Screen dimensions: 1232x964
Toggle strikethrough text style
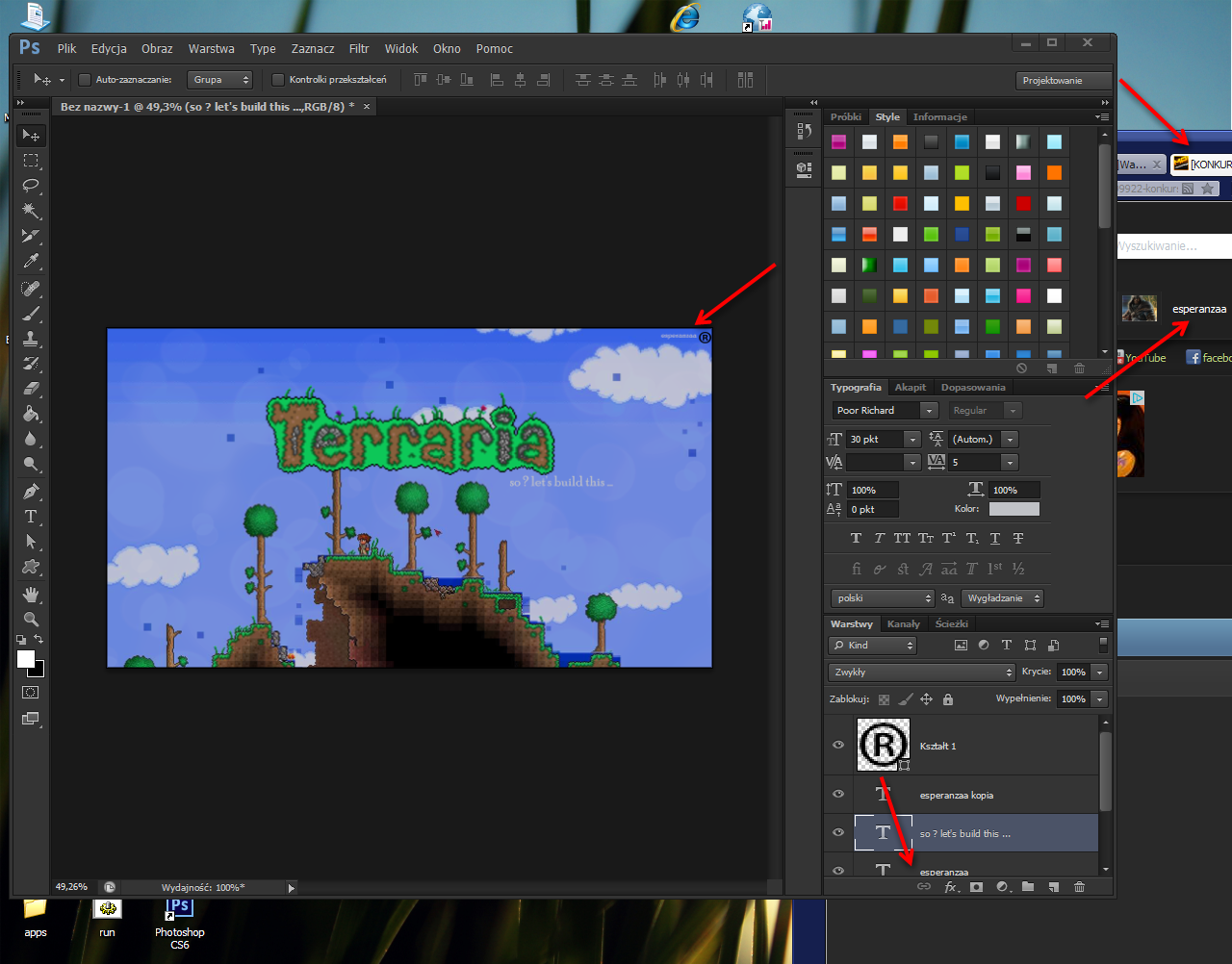click(1018, 539)
